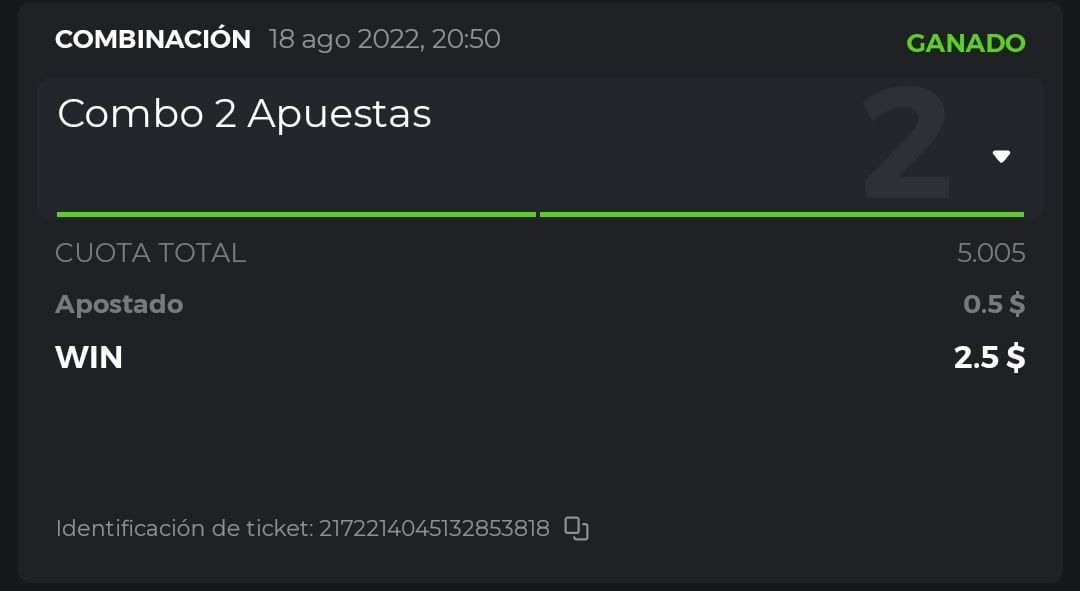The image size is (1080, 591).
Task: Click the word Apuestas in the combo title
Action: tap(339, 114)
